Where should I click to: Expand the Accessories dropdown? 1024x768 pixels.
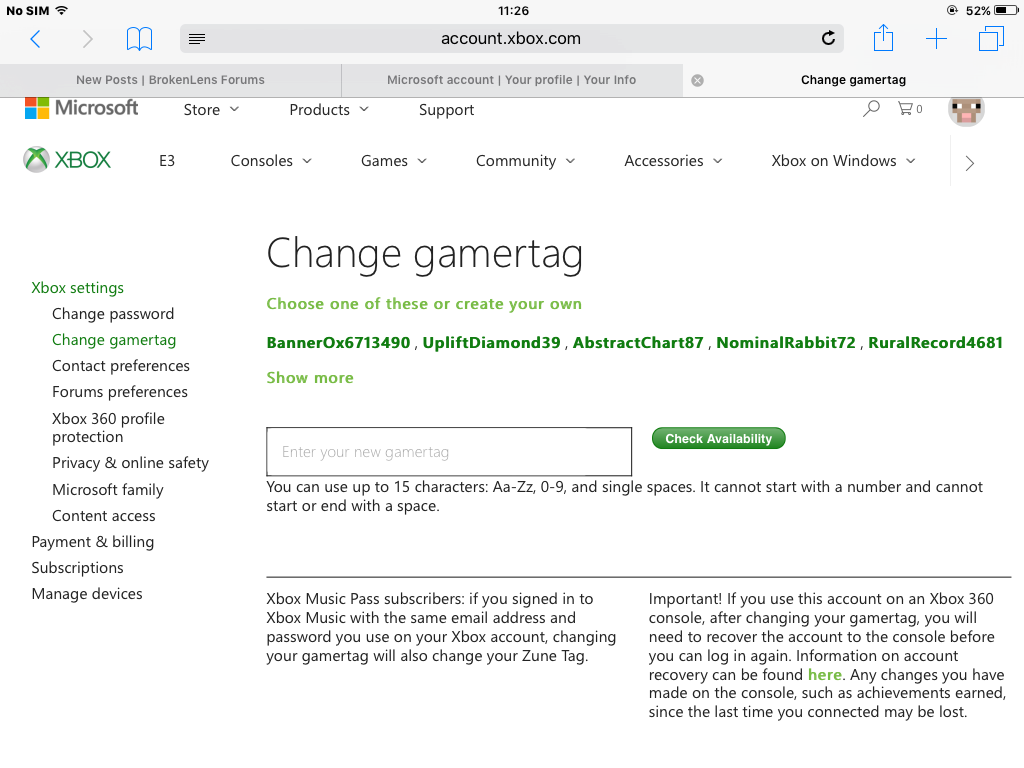(673, 161)
